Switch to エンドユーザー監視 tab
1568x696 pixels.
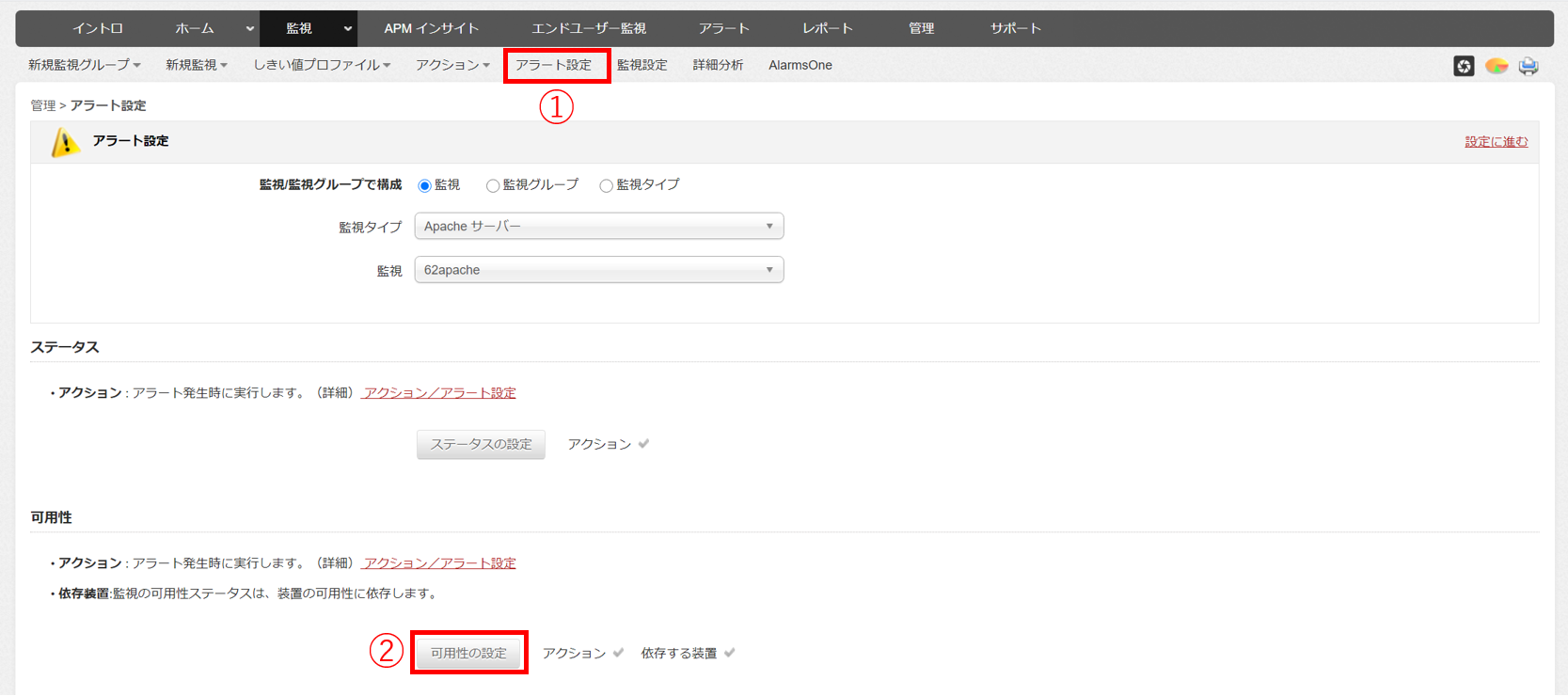coord(589,28)
